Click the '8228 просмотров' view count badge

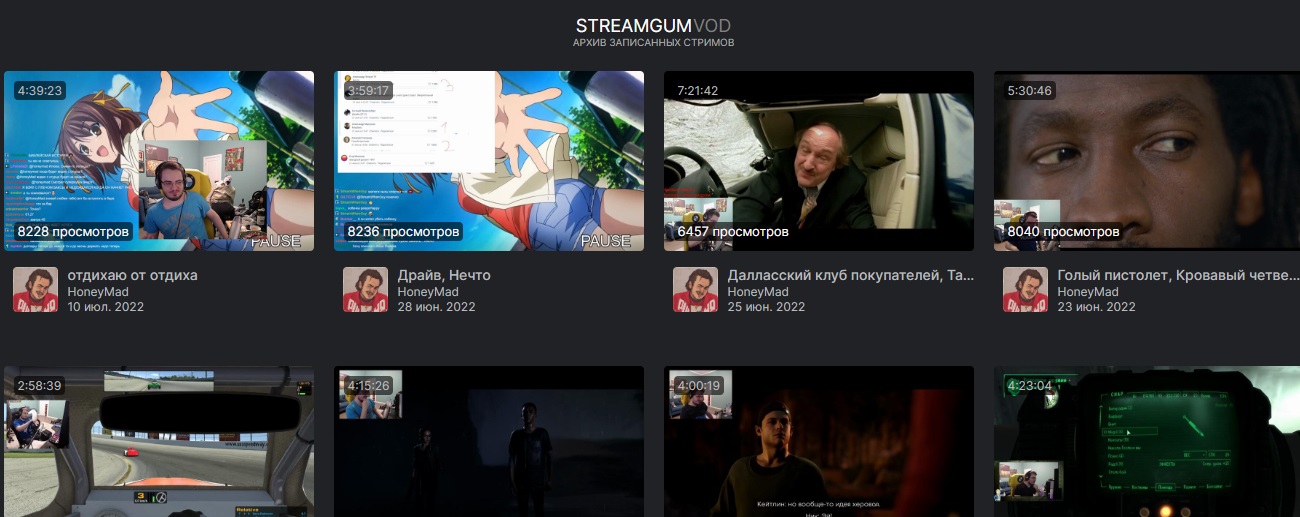coord(73,232)
